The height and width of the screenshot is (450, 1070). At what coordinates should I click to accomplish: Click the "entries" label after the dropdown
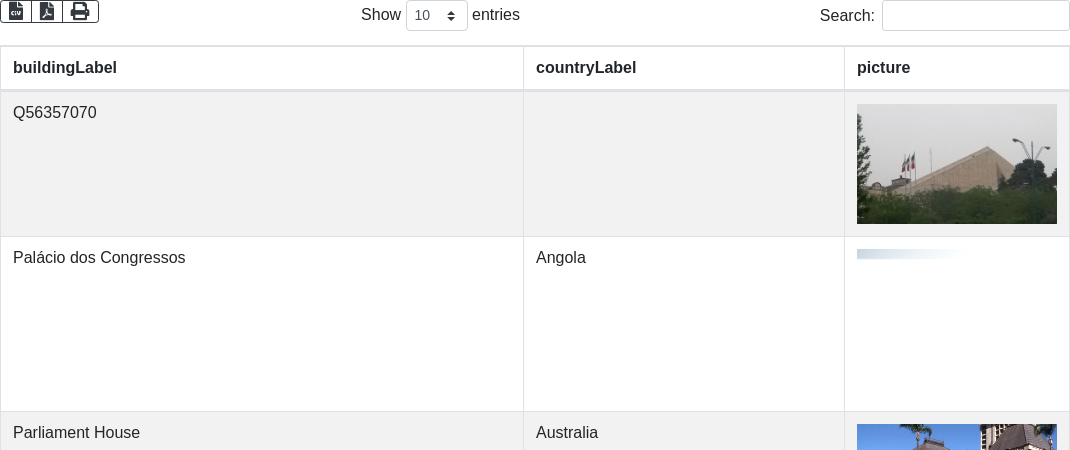[x=496, y=15]
